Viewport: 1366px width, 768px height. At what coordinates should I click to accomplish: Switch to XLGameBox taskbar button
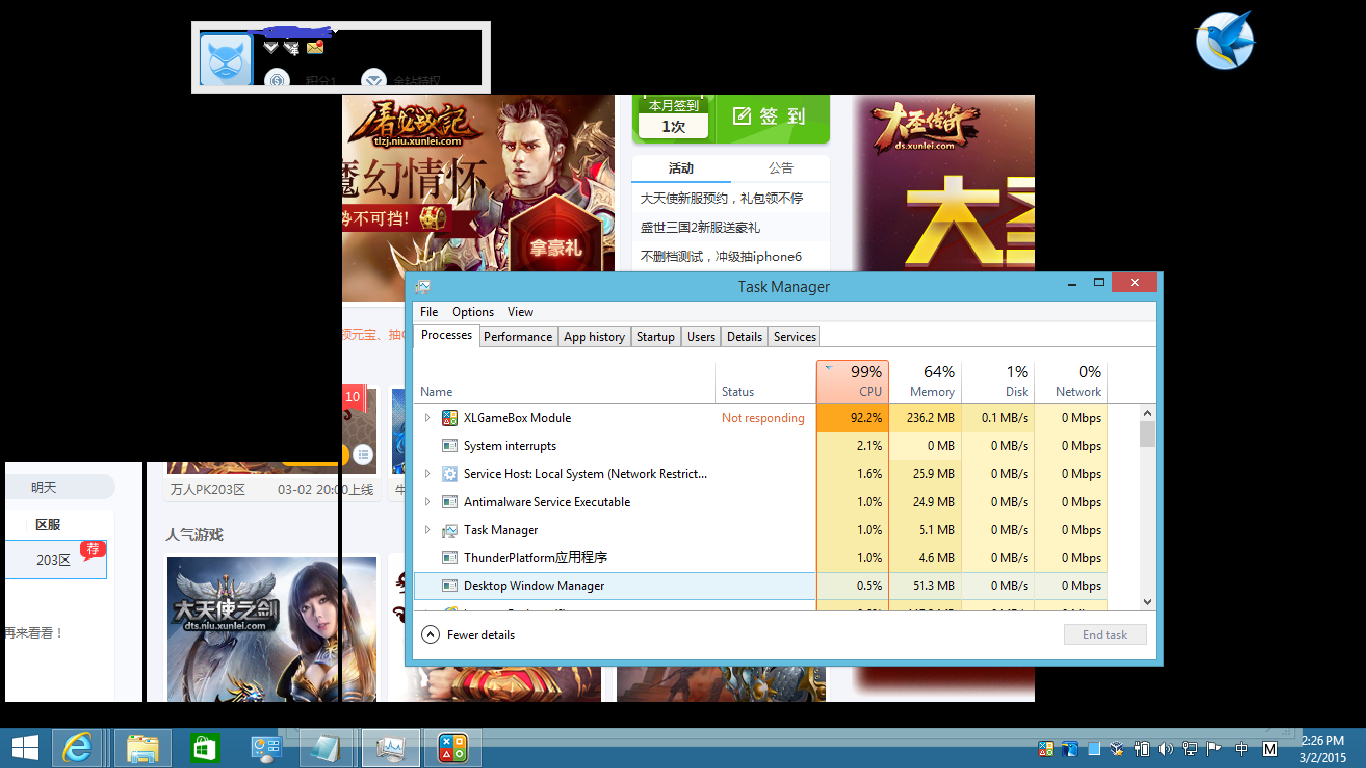(453, 748)
